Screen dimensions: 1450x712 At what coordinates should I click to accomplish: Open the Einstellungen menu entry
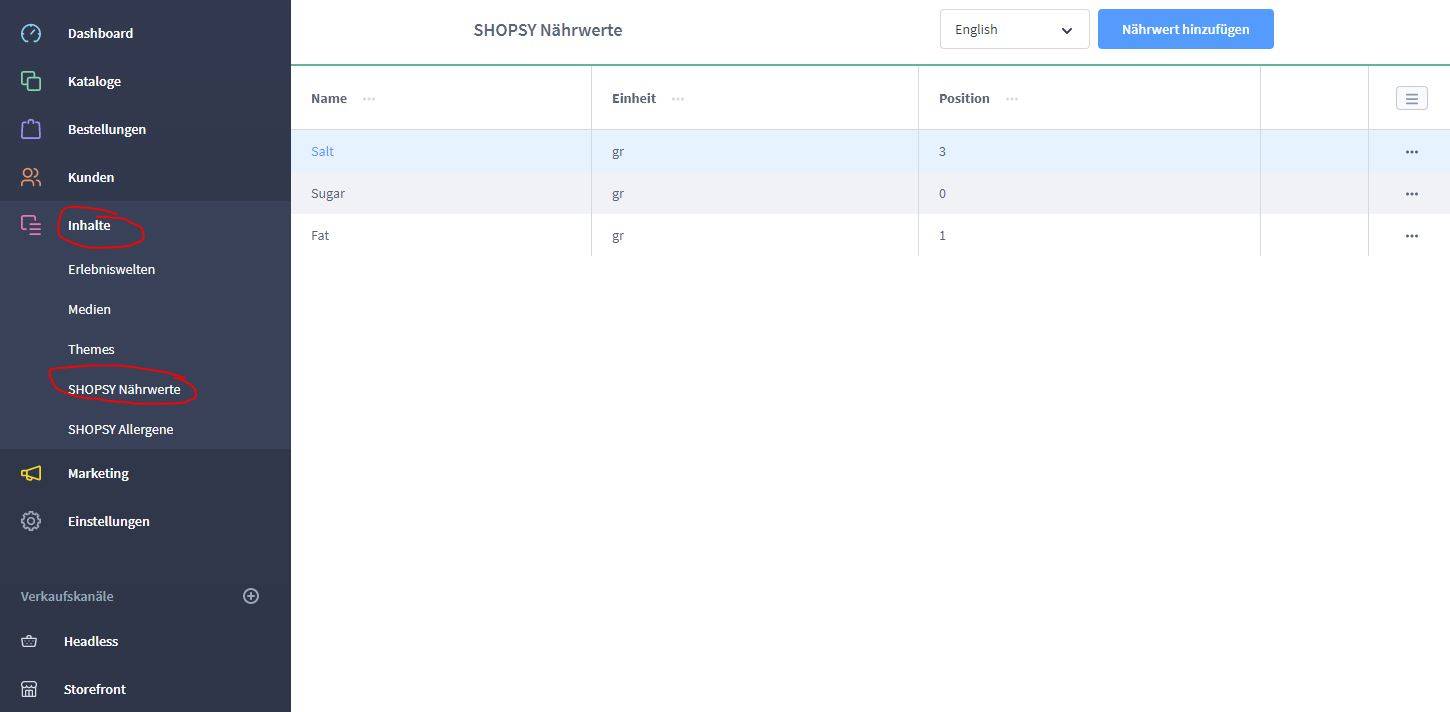pos(108,521)
